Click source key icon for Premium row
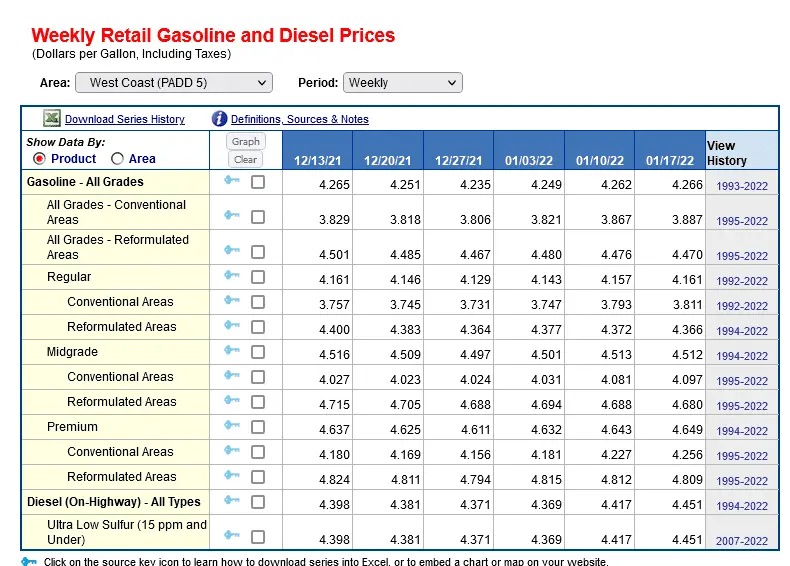Viewport: 790px width, 566px height. point(232,426)
